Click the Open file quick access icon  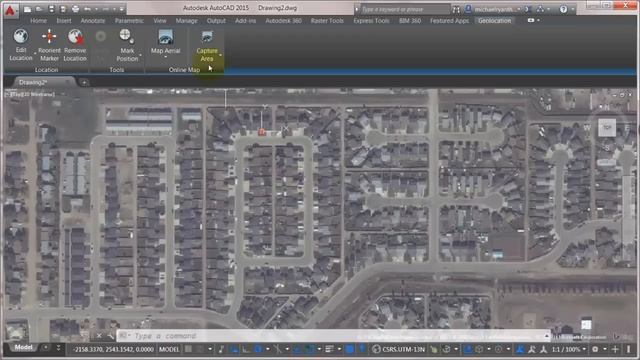(x=40, y=9)
